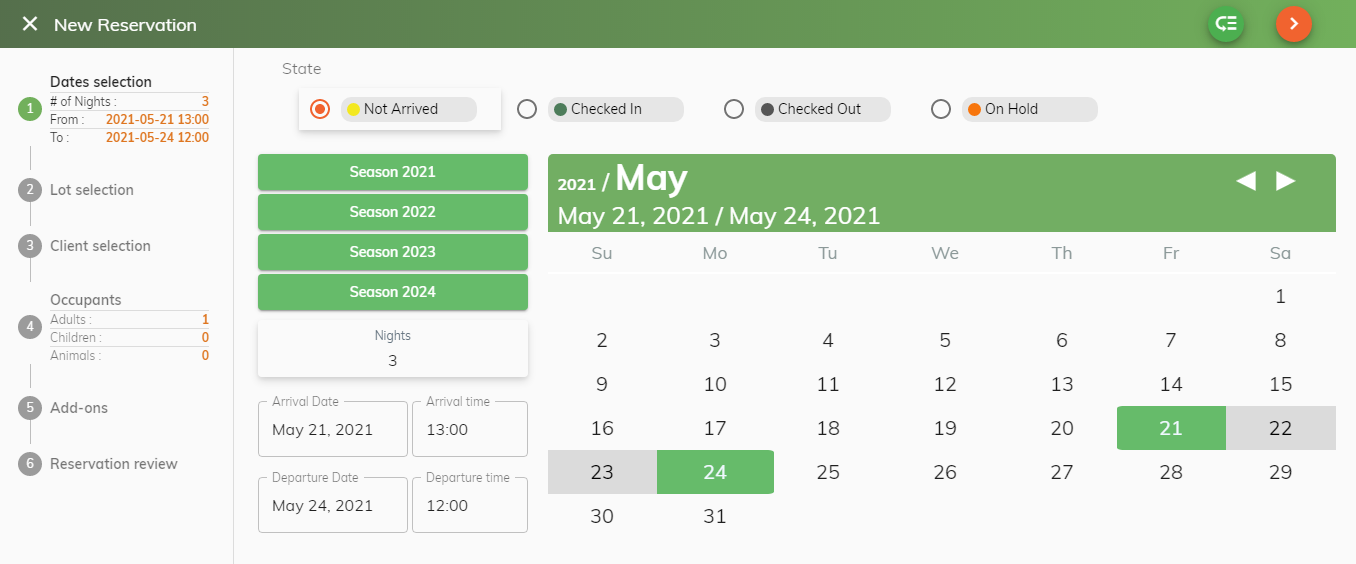
Task: Select the Not Arrived state
Action: point(320,109)
